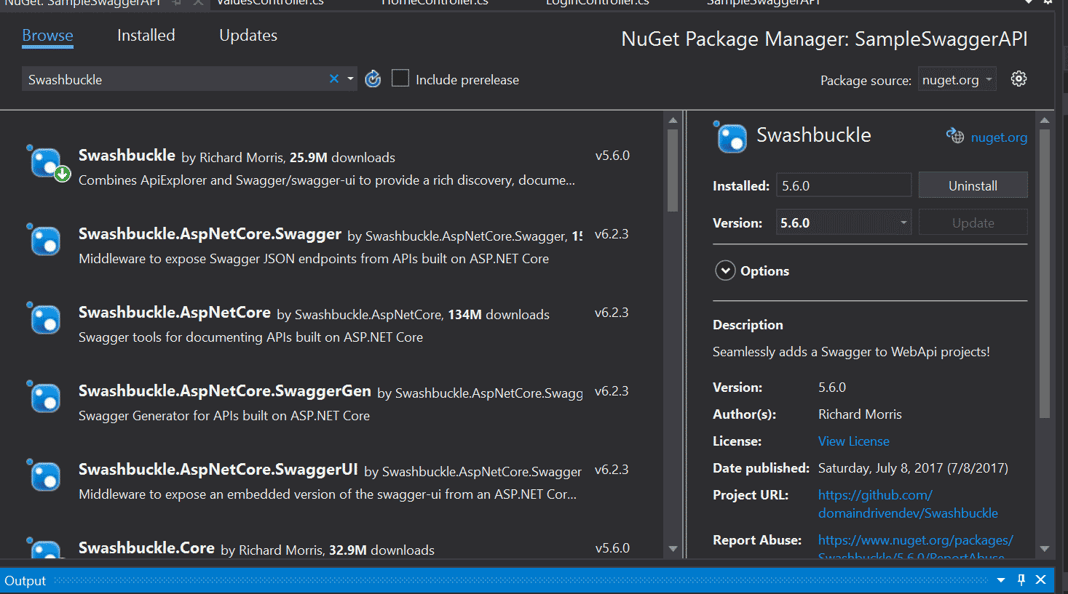The width and height of the screenshot is (1068, 594).
Task: Select the Swashbuckle.AspNetCore.SwaggerGen package icon
Action: (44, 397)
